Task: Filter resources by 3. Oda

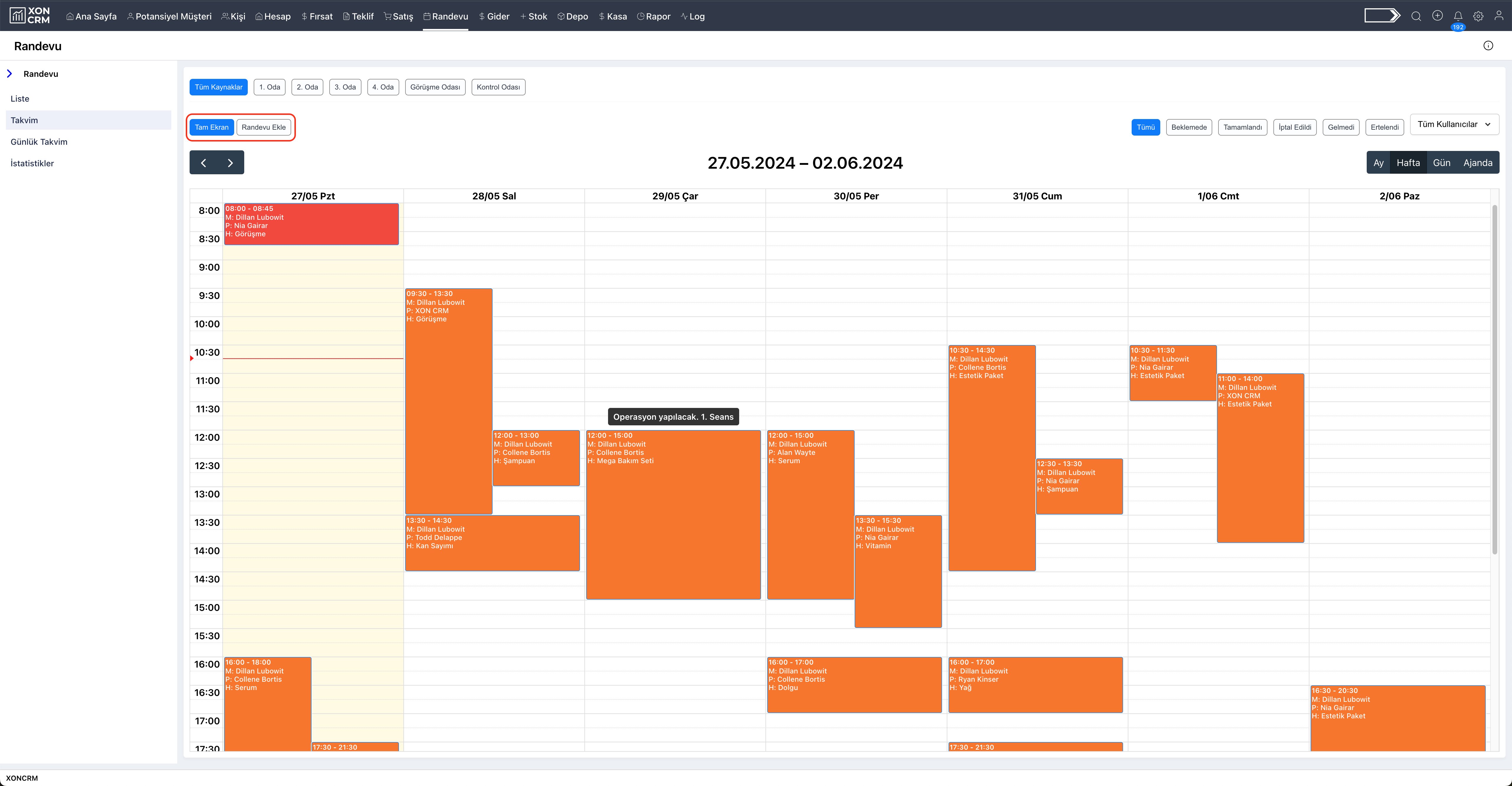Action: [345, 87]
